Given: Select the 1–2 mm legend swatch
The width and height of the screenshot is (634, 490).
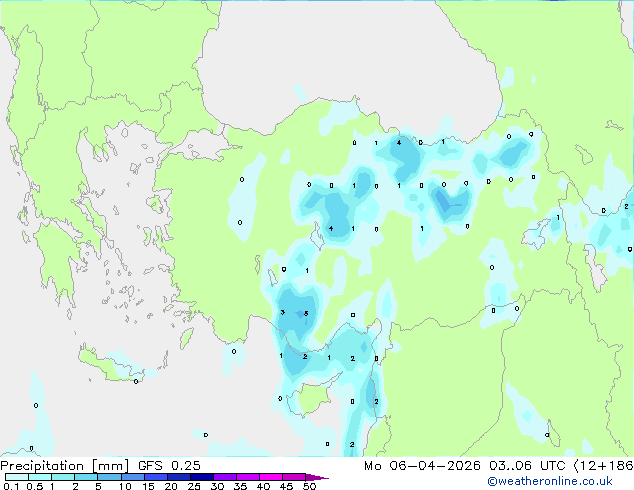Looking at the screenshot, I should point(63,477).
